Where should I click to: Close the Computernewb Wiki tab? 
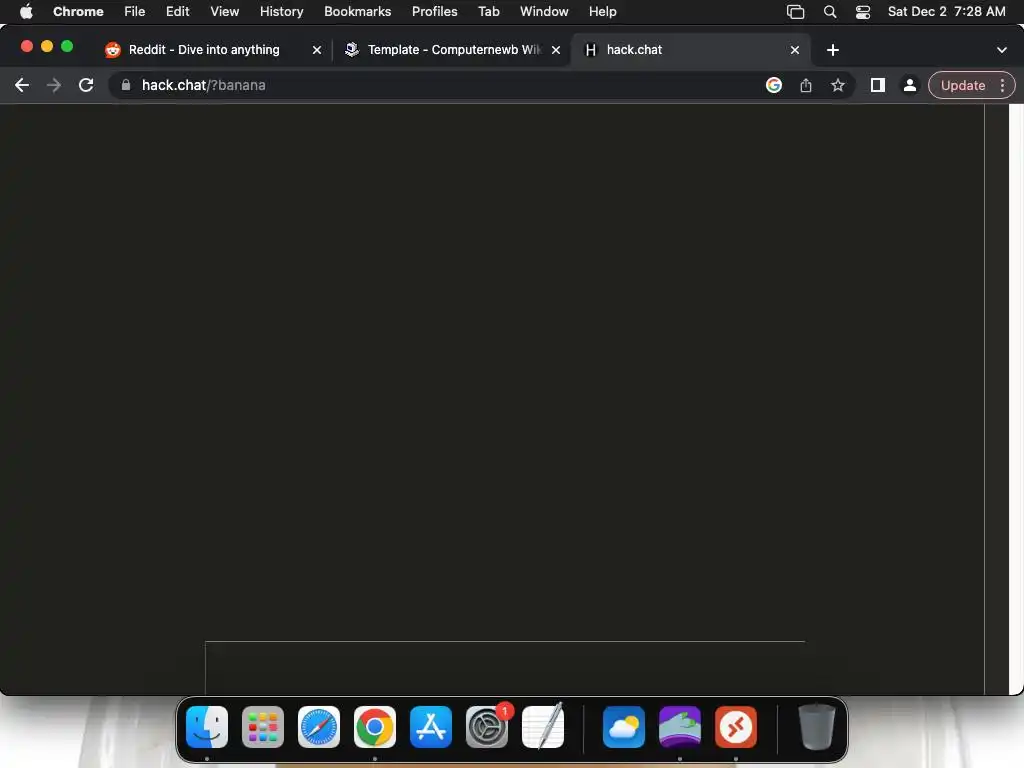coord(556,50)
